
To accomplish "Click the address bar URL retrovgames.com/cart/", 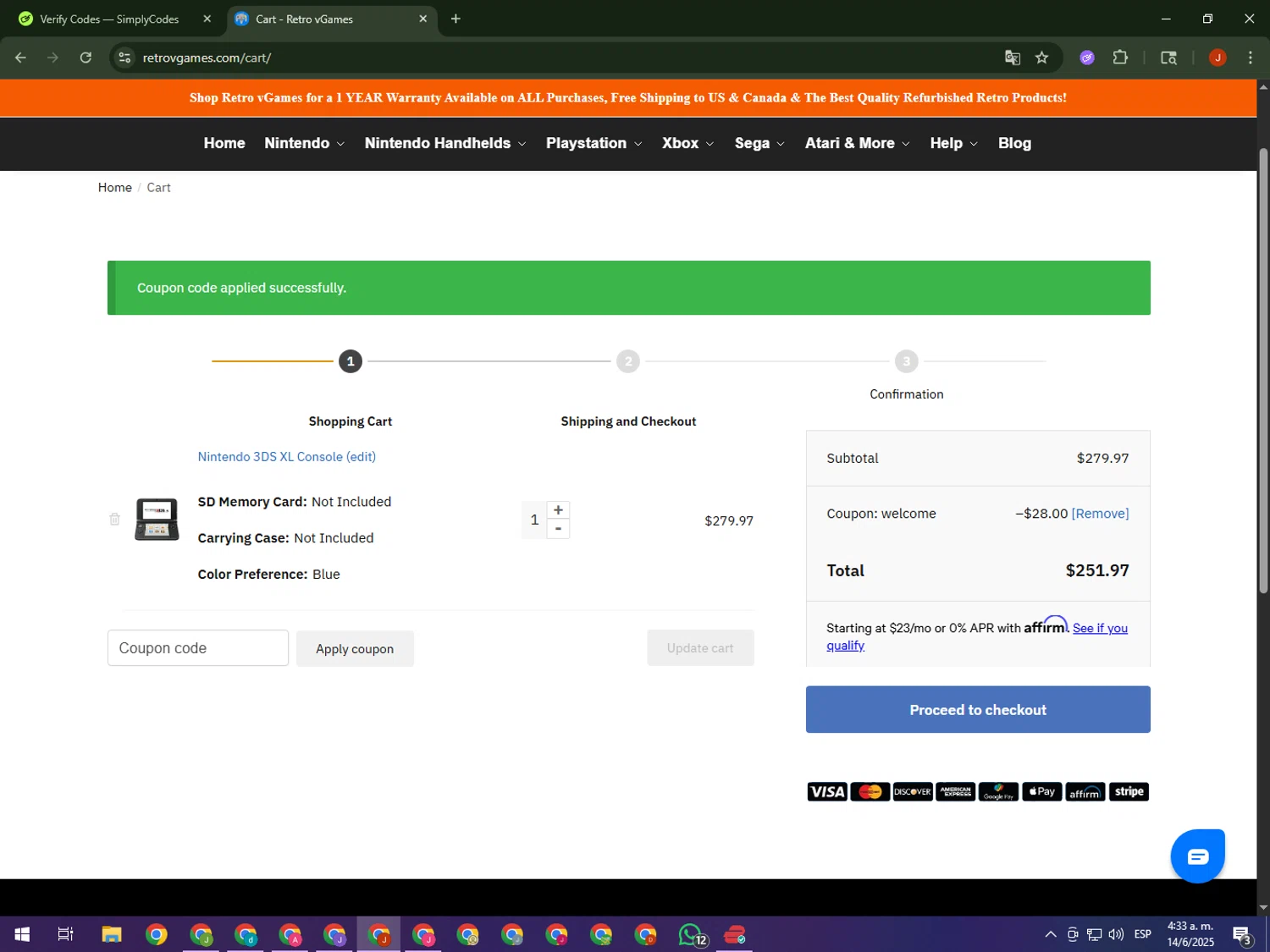I will coord(207,58).
